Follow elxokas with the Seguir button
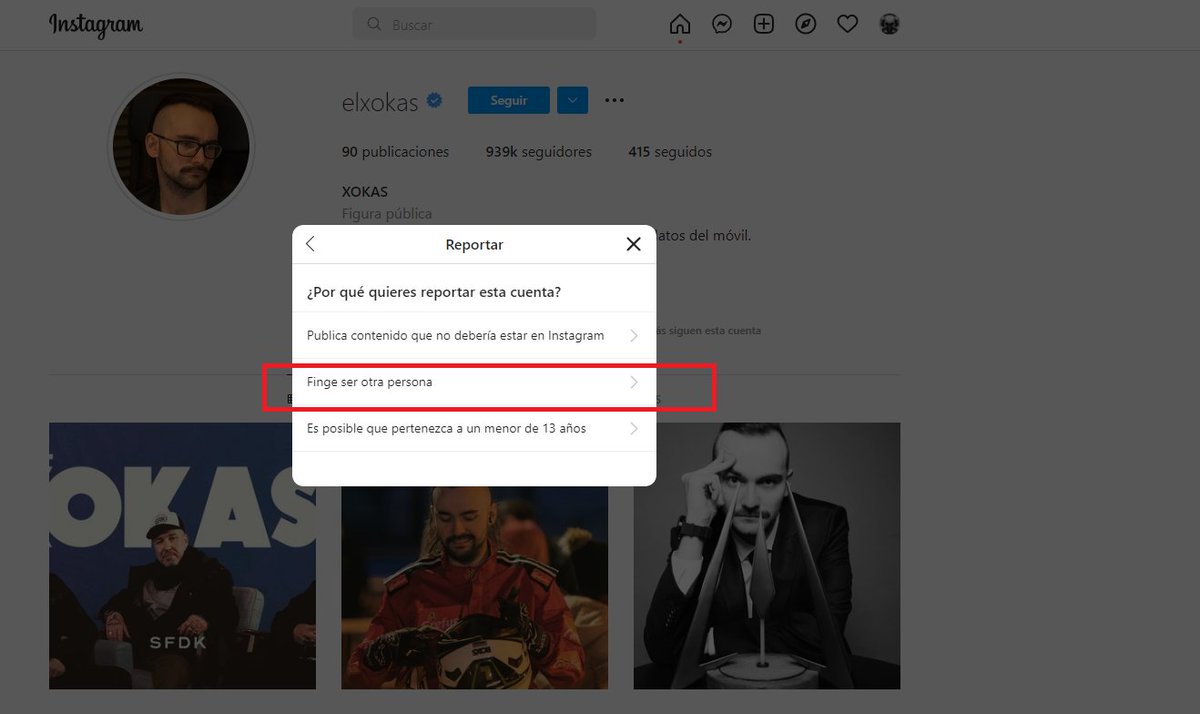This screenshot has width=1200, height=714. click(x=509, y=100)
